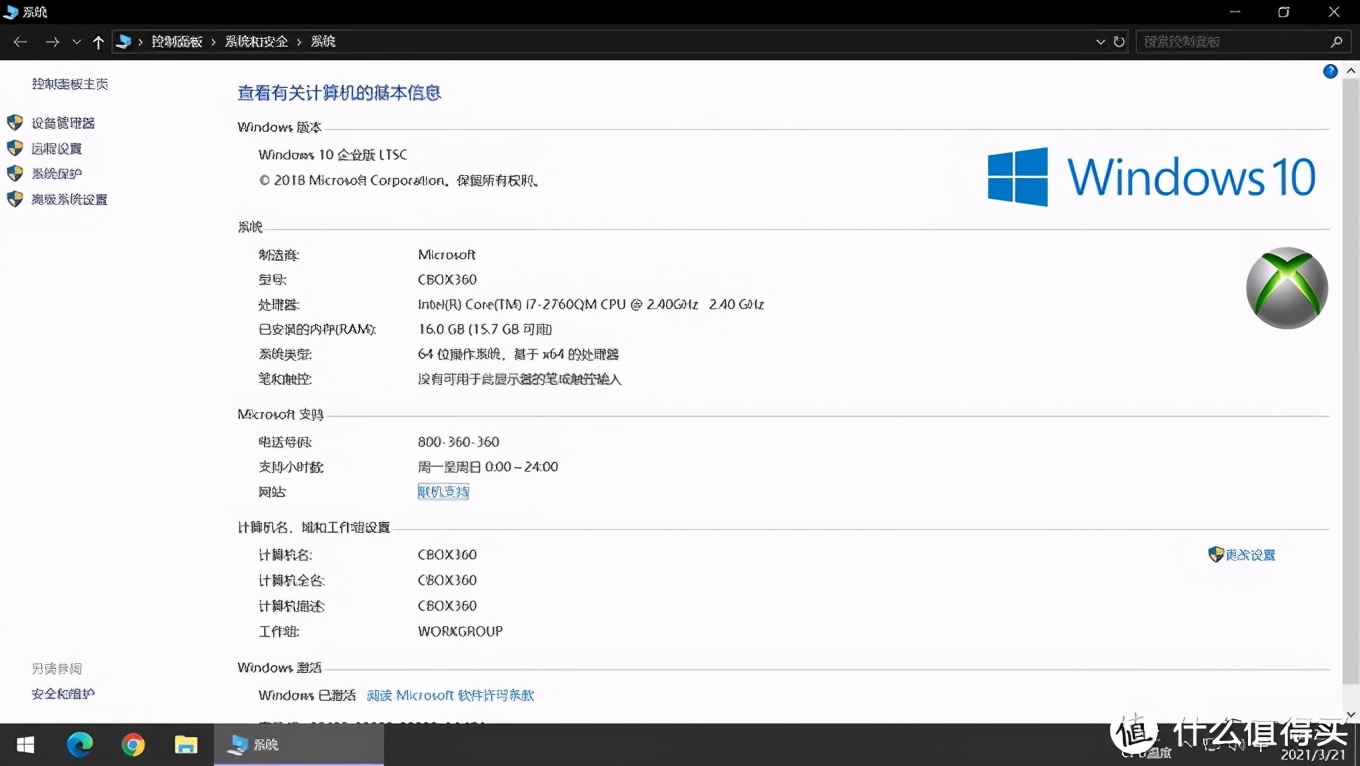Viewport: 1360px width, 766px height.
Task: Open 阅读 Microsoft 软件许可条款
Action: click(450, 695)
